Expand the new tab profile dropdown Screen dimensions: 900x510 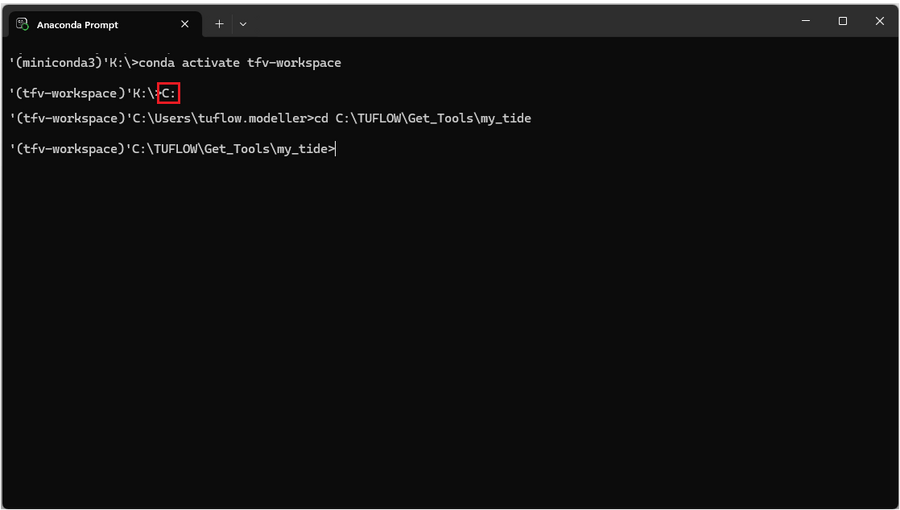(x=243, y=24)
